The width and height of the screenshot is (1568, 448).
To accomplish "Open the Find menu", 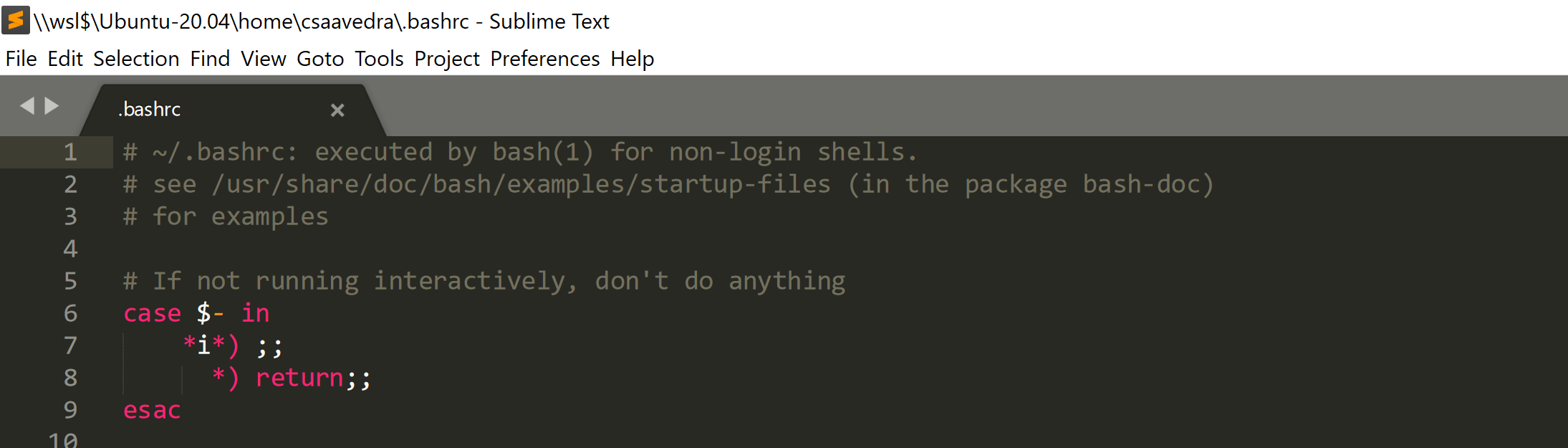I will point(210,59).
